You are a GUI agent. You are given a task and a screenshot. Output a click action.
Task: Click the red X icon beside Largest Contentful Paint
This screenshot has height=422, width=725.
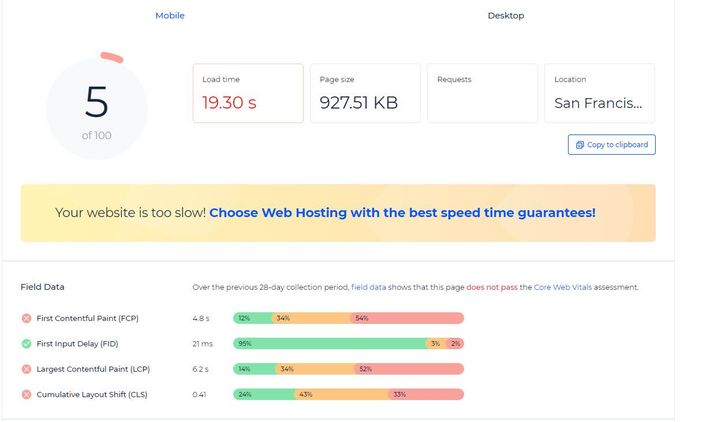pyautogui.click(x=26, y=369)
